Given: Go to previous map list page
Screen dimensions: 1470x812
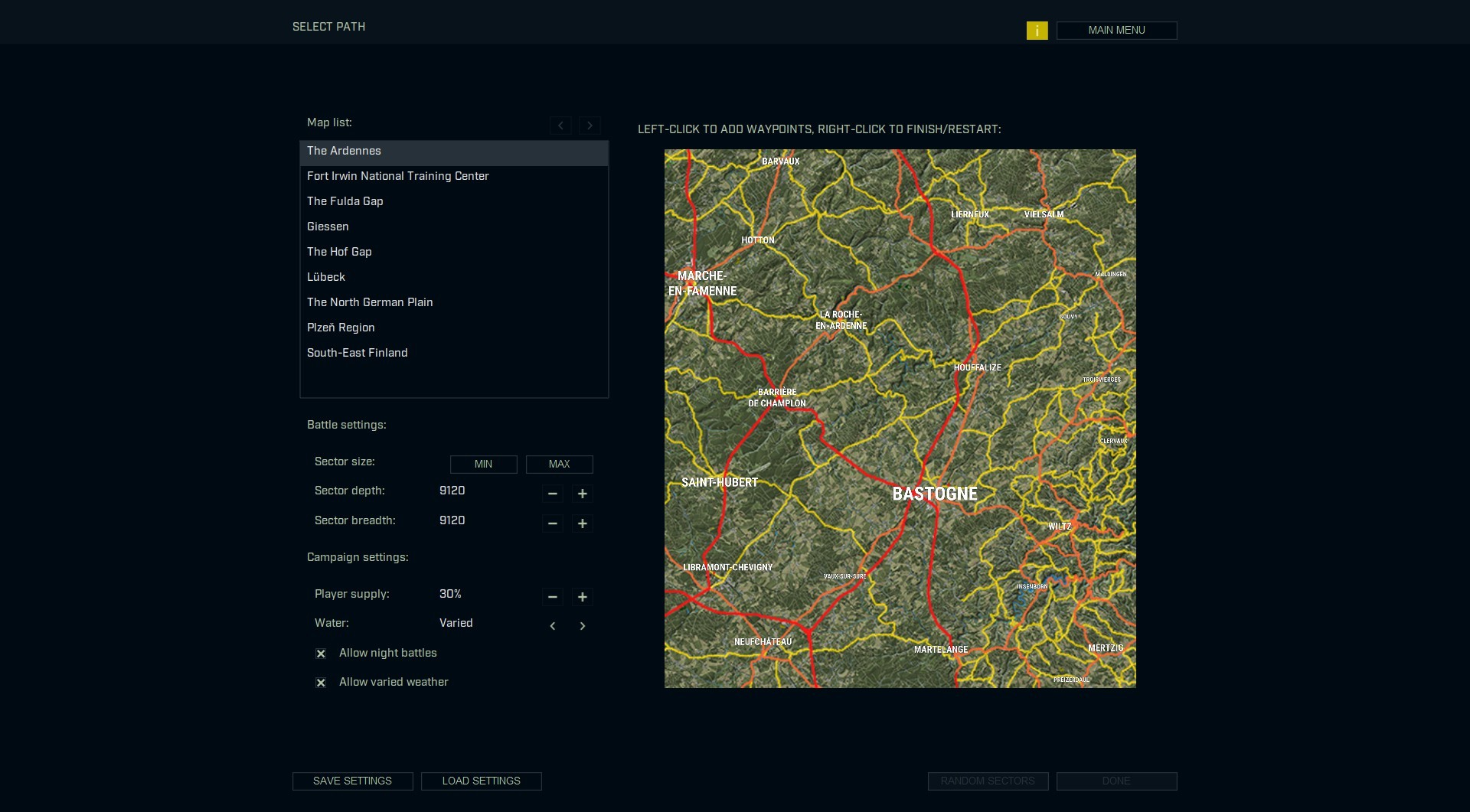Looking at the screenshot, I should 560,126.
